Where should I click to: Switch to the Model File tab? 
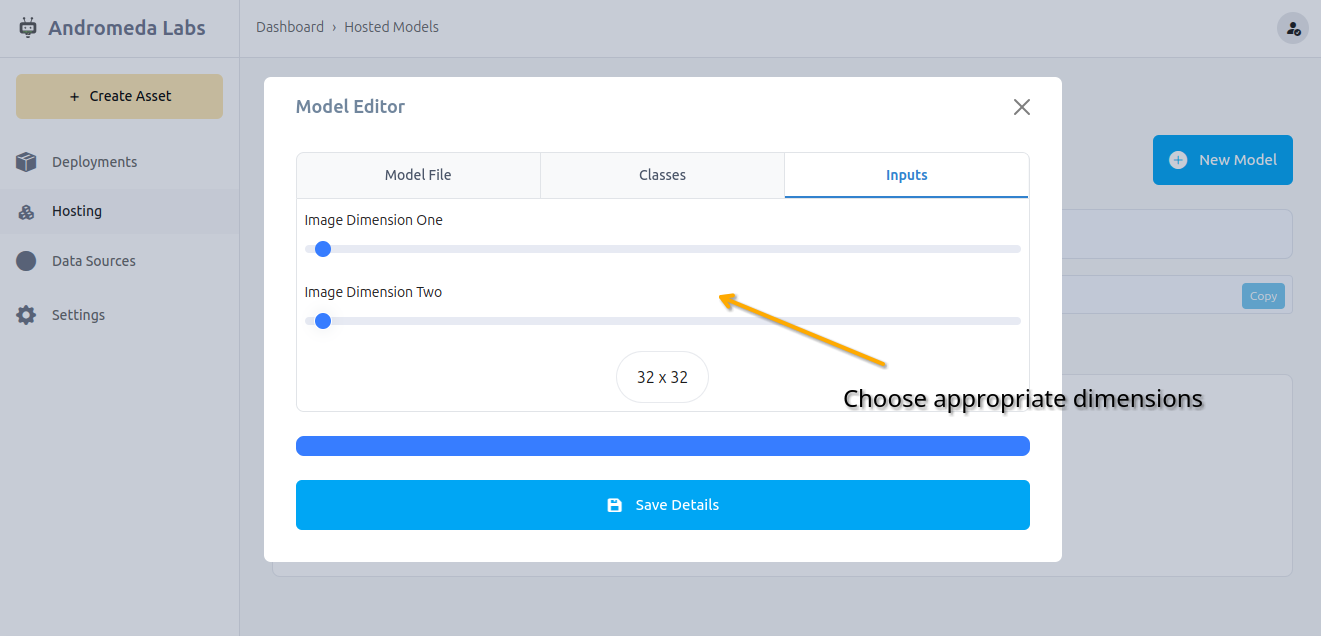coord(418,175)
